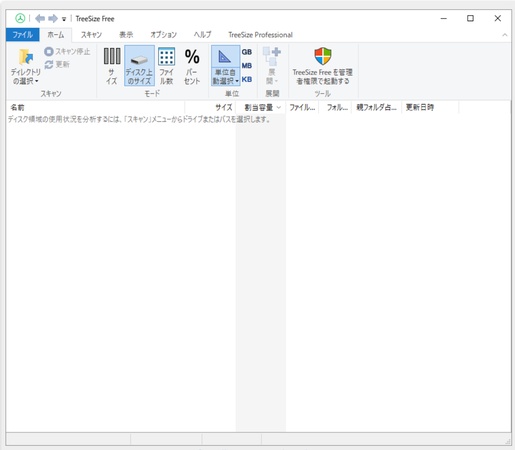Image resolution: width=515 pixels, height=450 pixels.
Task: Go back with the left arrow
Action: [40, 18]
